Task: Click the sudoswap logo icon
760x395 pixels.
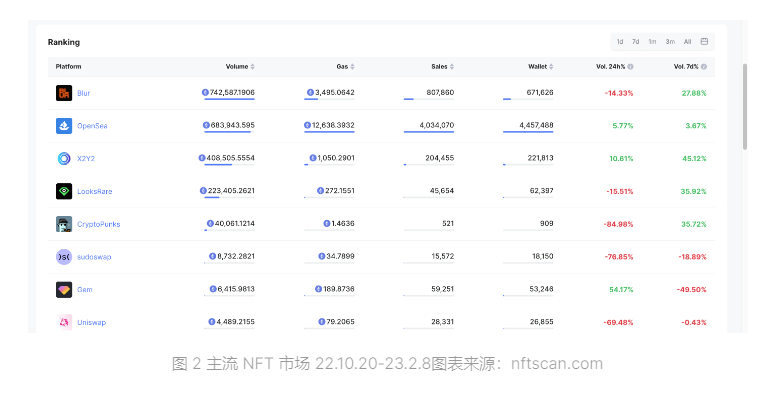Action: pos(64,257)
